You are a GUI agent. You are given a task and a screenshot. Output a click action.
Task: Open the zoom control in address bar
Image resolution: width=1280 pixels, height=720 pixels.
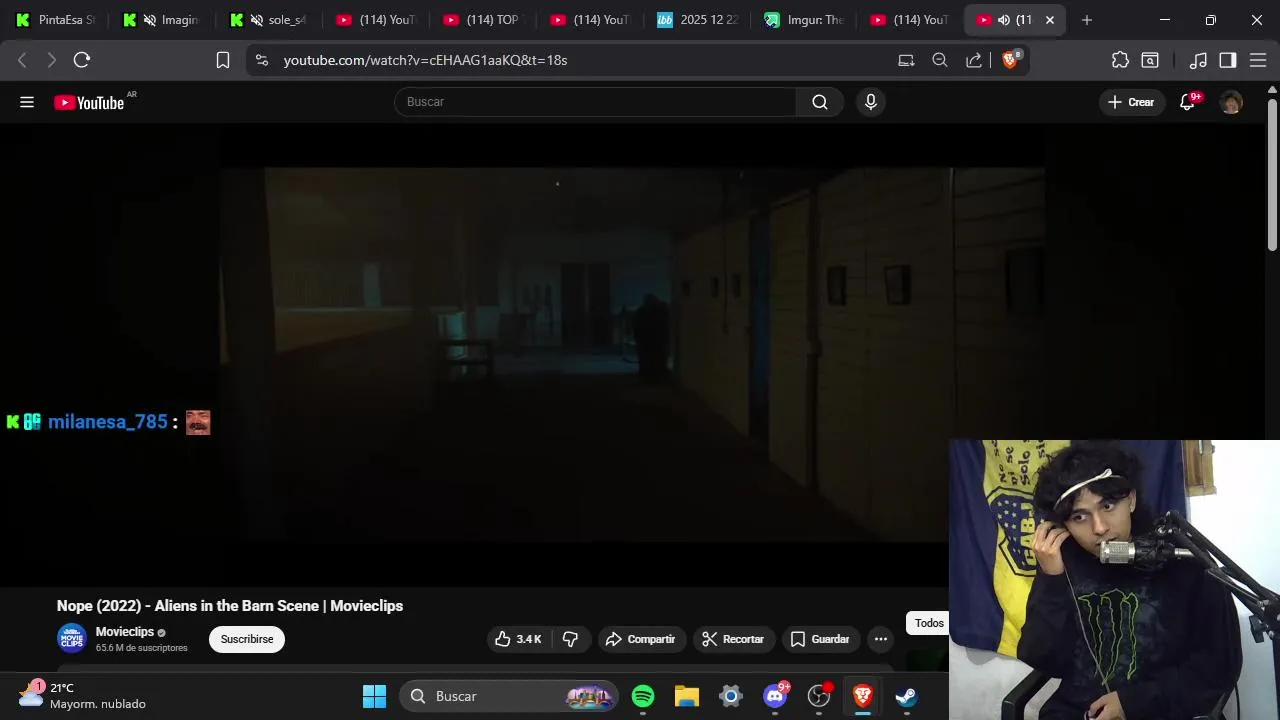point(940,60)
